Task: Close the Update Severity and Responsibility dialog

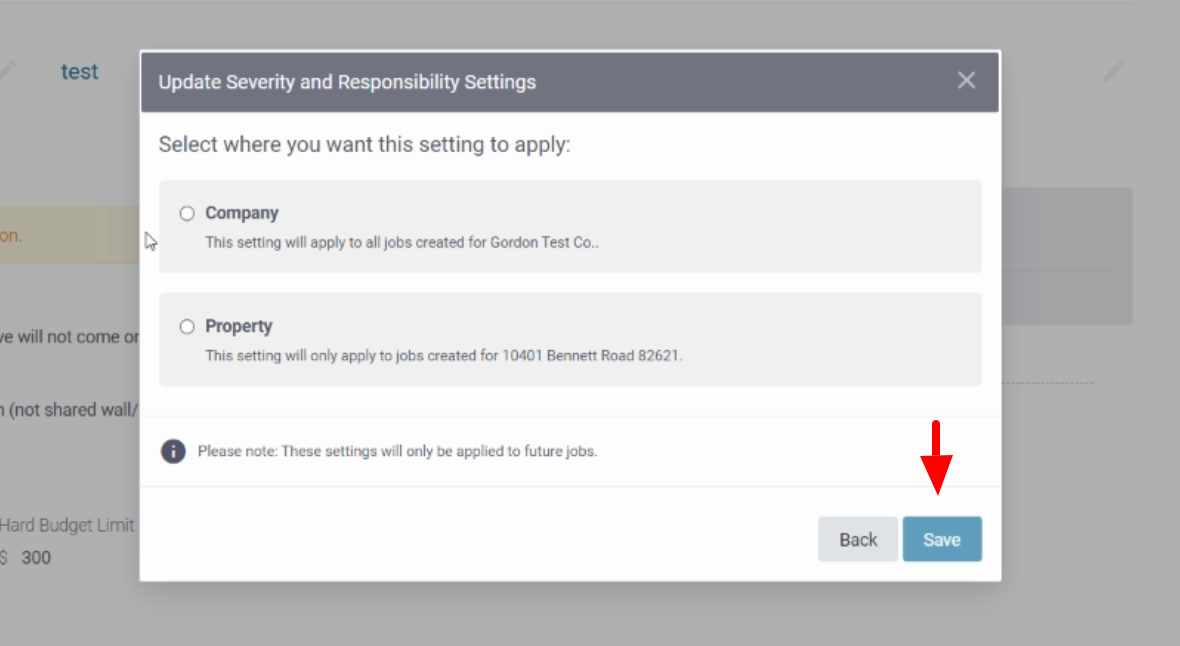Action: click(x=966, y=81)
